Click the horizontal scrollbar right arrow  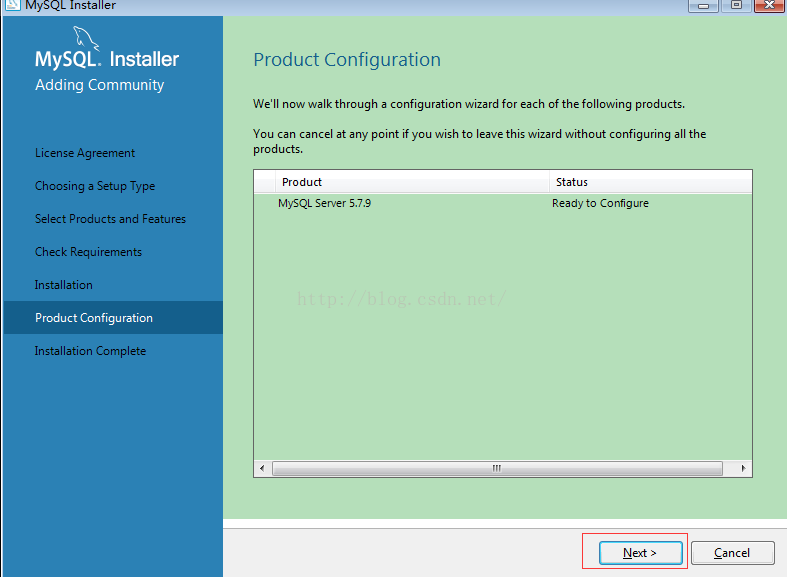click(x=743, y=468)
